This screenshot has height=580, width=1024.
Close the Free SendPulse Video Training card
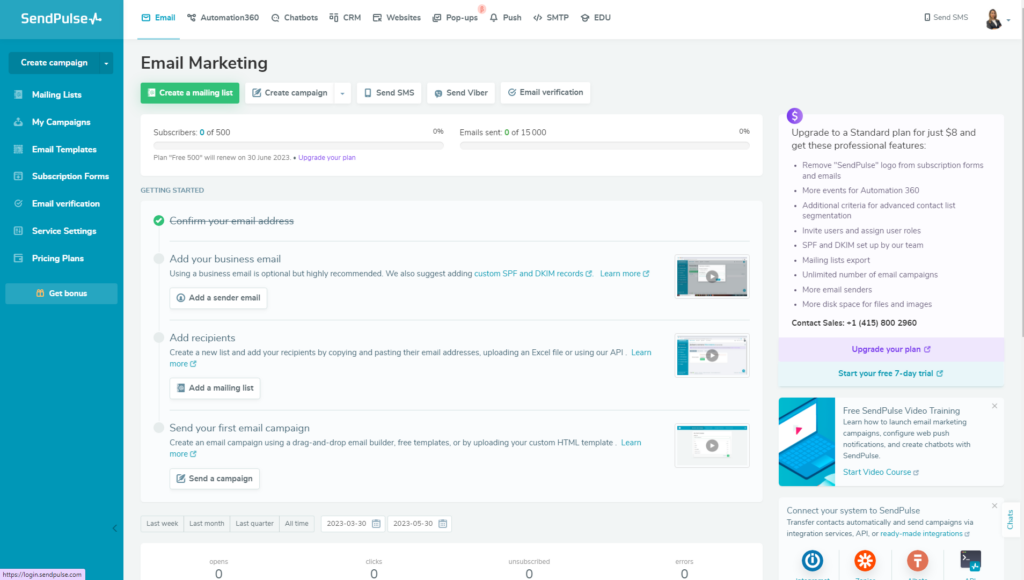pos(994,406)
